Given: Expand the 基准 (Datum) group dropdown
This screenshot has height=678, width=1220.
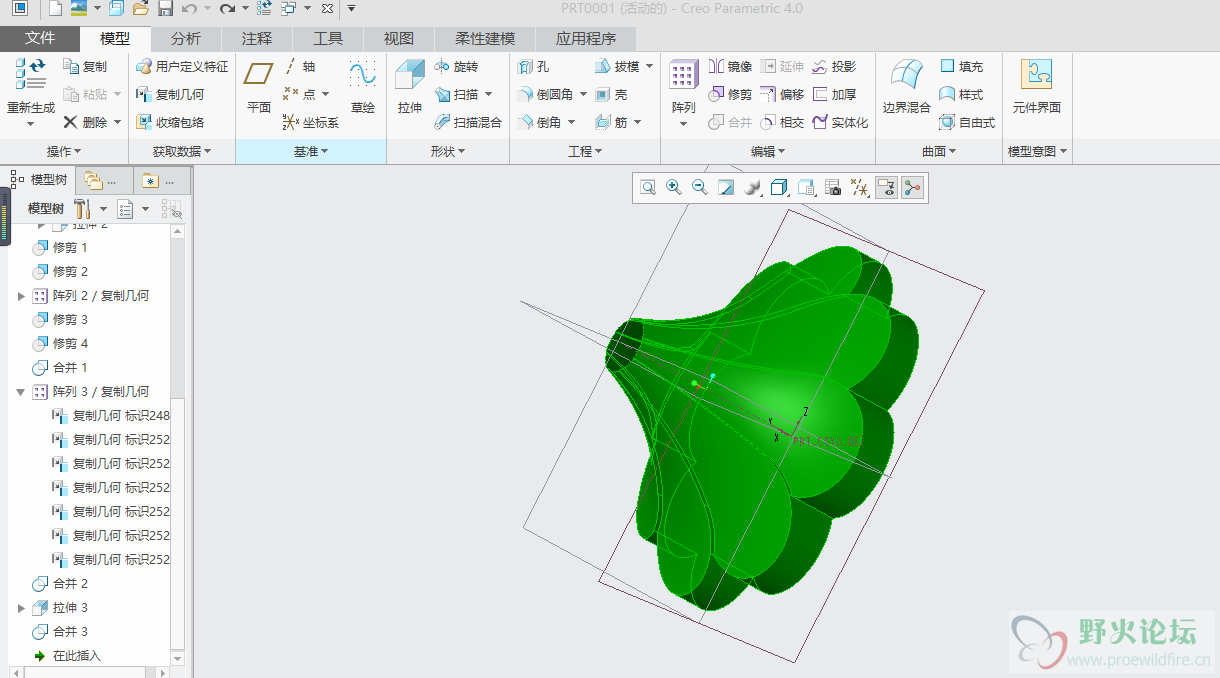Looking at the screenshot, I should click(x=311, y=151).
